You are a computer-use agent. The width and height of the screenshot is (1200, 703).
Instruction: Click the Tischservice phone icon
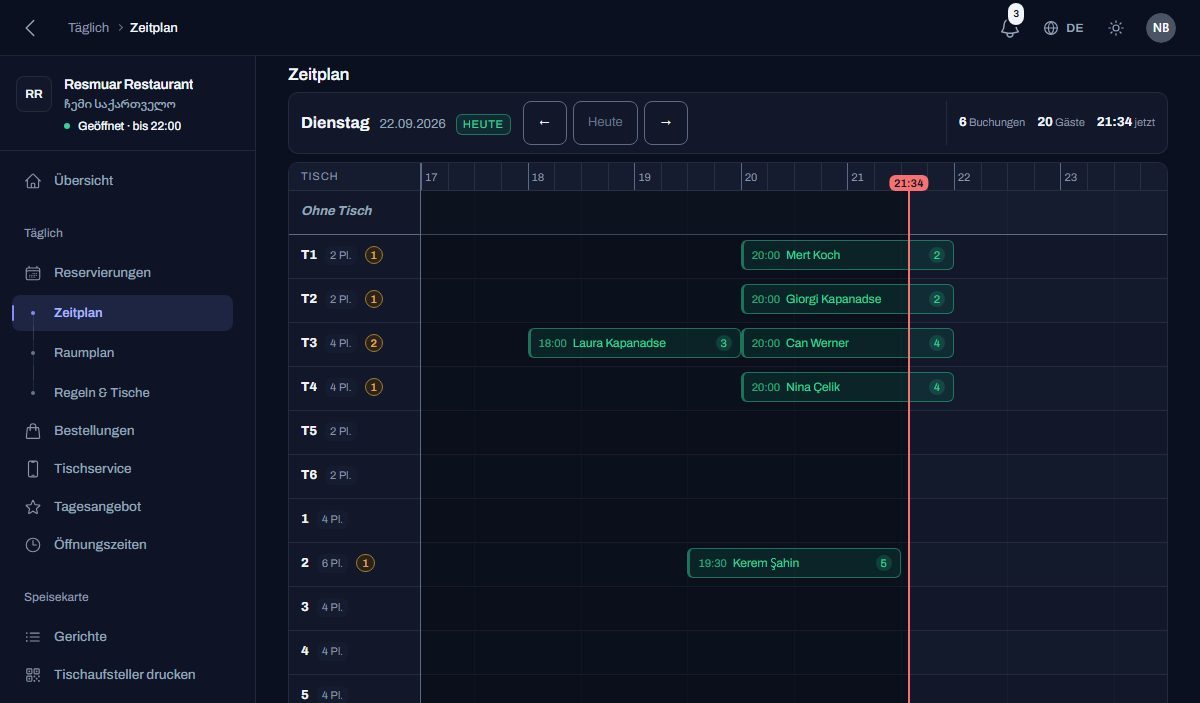pyautogui.click(x=33, y=469)
